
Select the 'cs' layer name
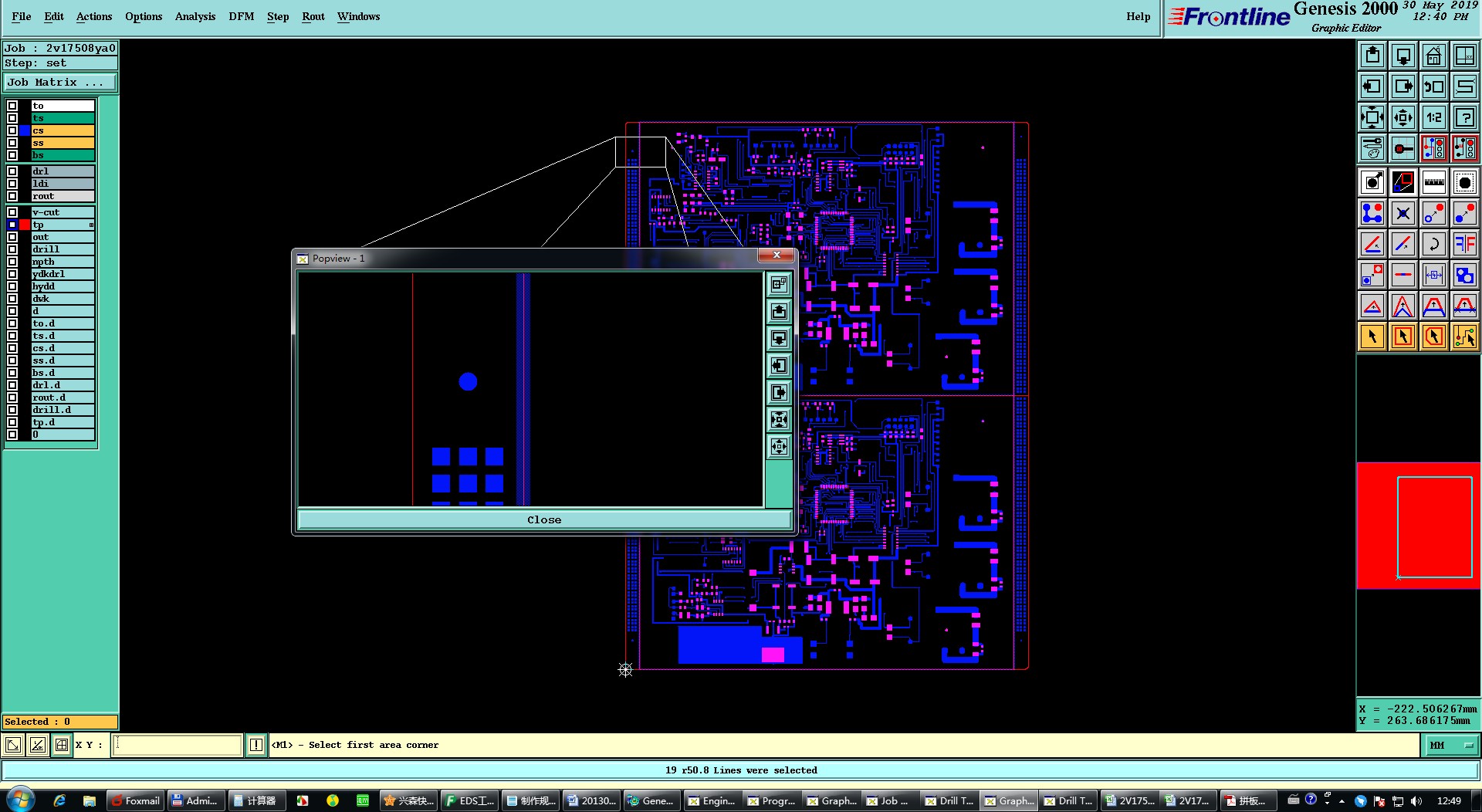(63, 130)
